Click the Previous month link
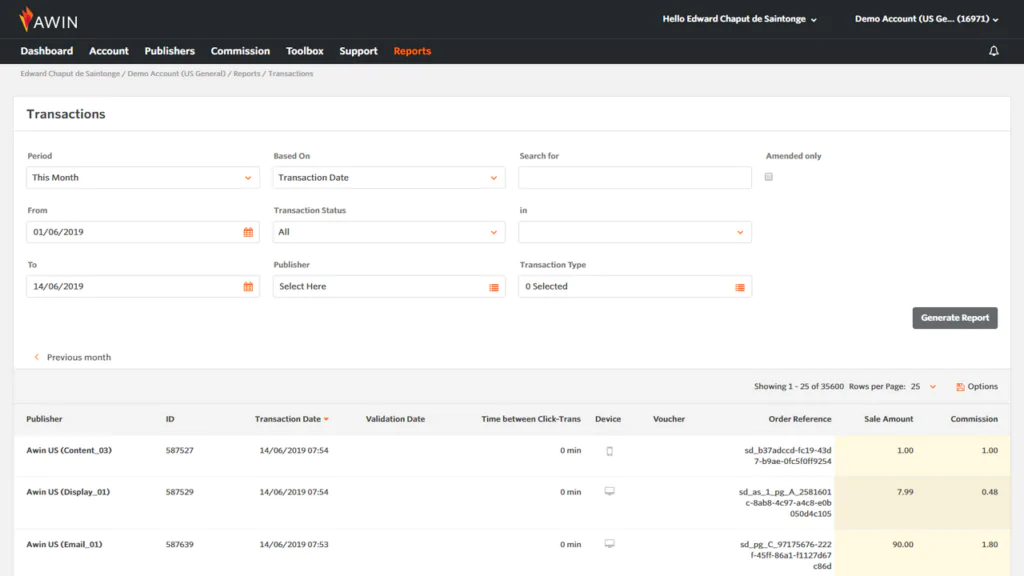Screen dimensions: 1024x576 point(78,357)
